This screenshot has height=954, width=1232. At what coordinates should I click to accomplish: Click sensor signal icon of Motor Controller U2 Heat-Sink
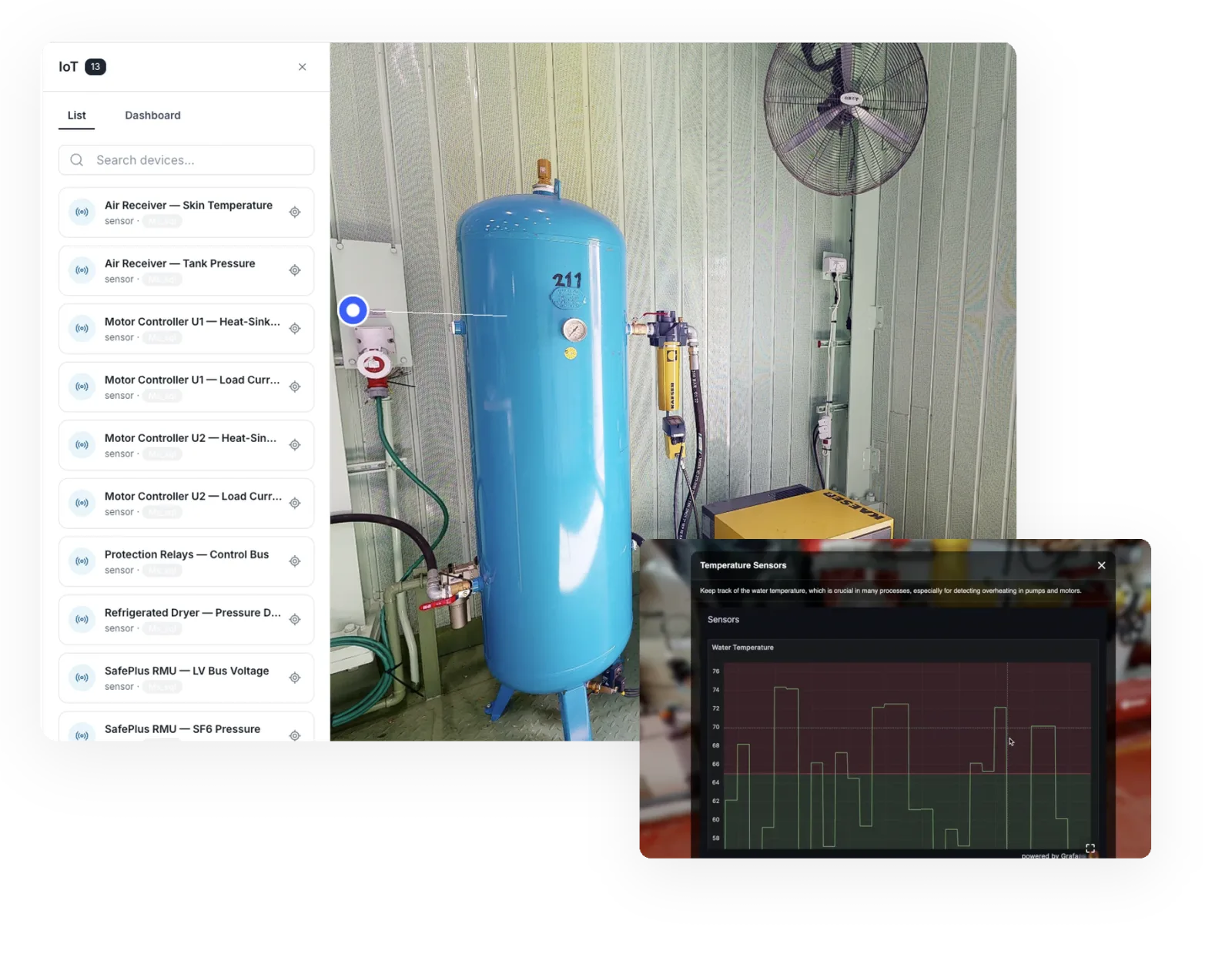point(82,445)
